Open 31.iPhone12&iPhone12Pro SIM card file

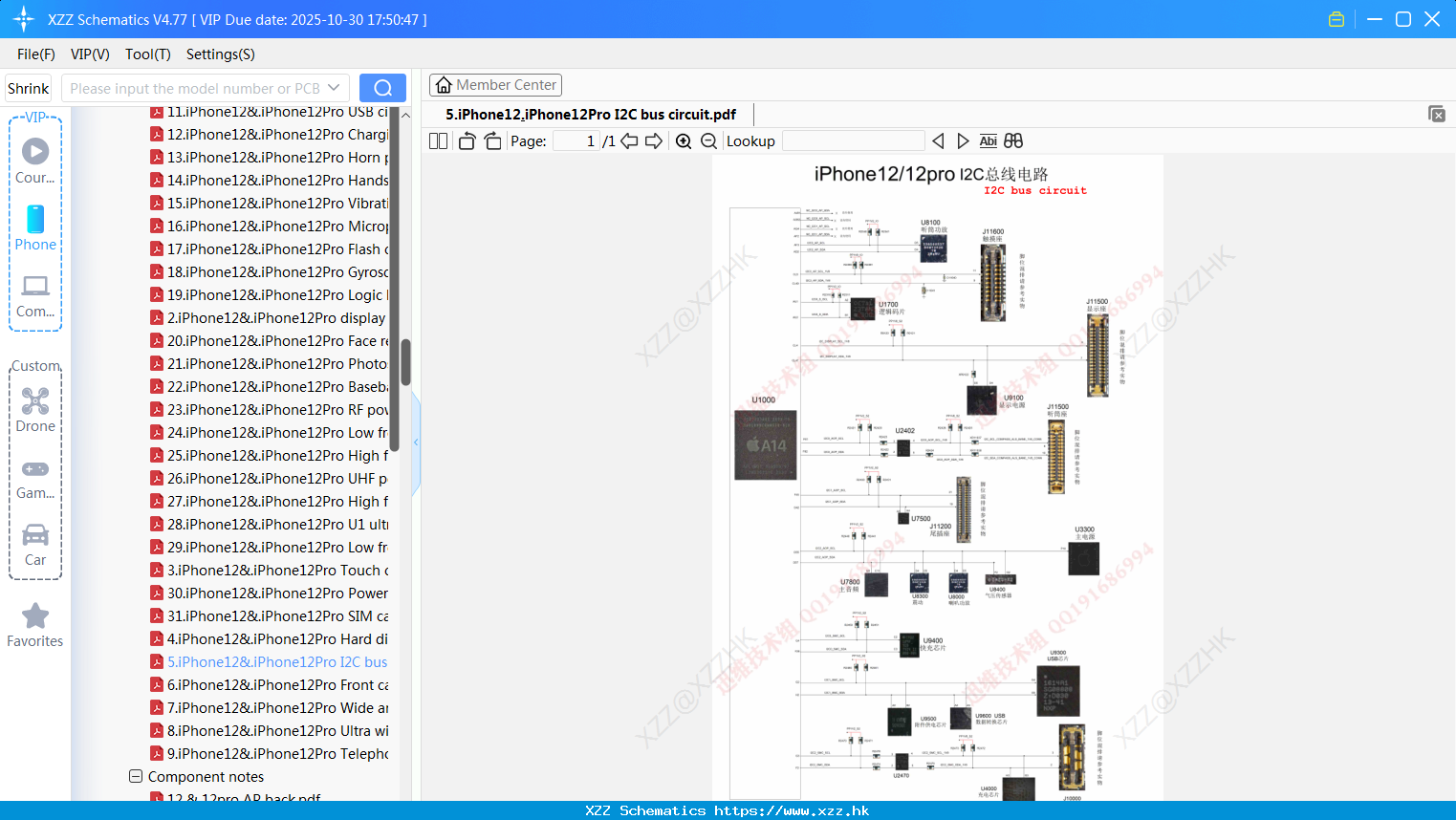pos(270,616)
